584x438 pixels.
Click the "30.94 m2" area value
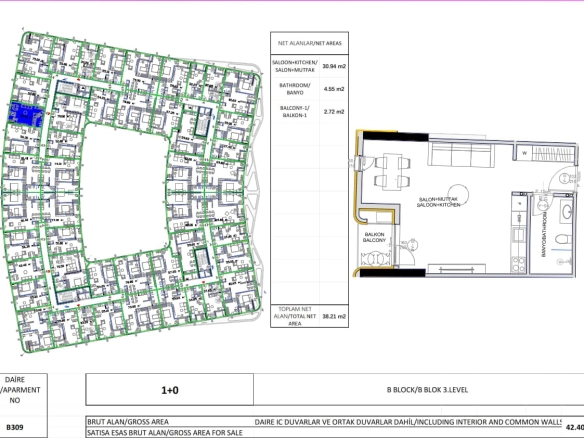[x=334, y=66]
